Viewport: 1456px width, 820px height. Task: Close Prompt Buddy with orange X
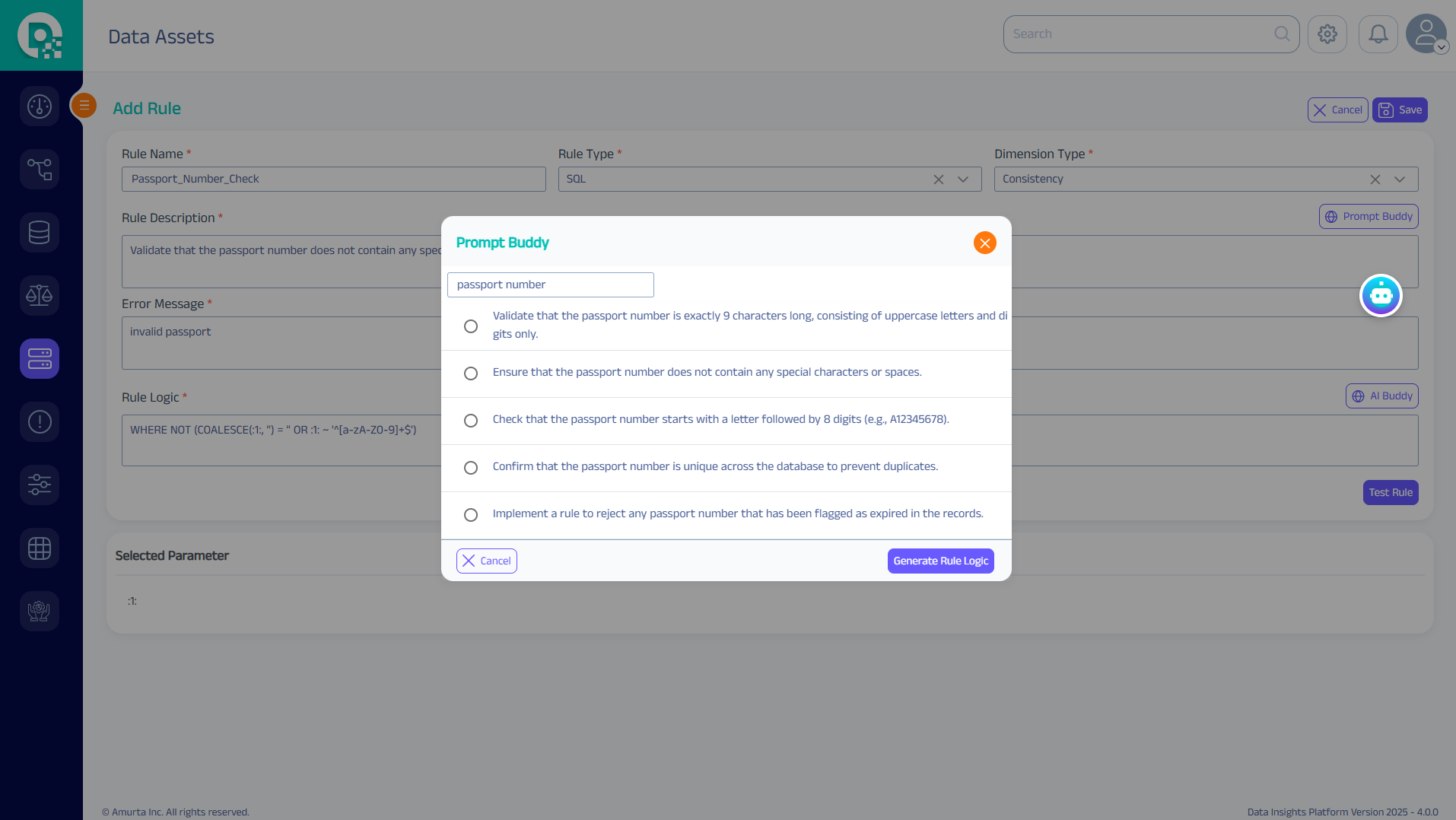984,243
